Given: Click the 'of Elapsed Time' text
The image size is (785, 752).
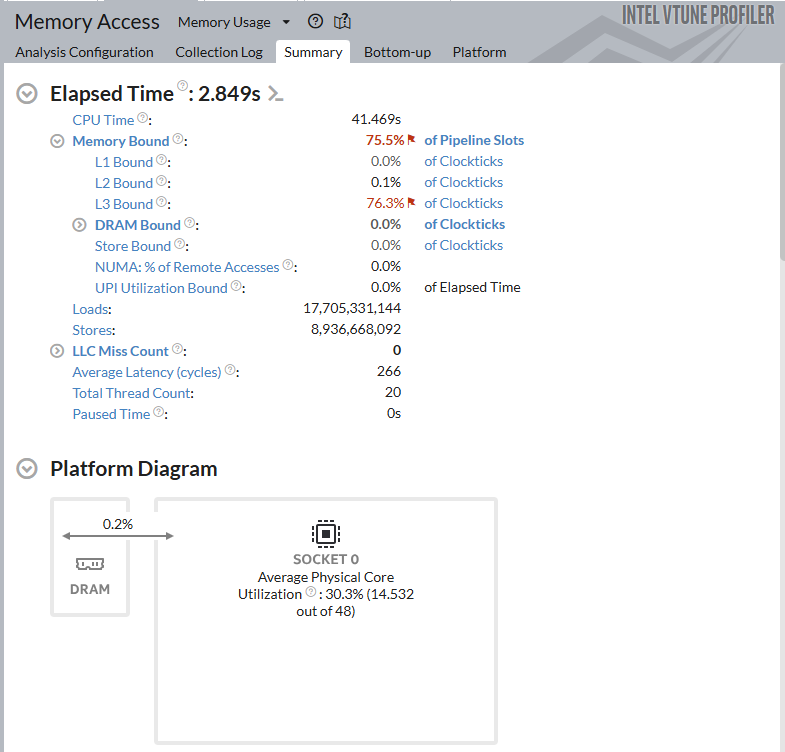Looking at the screenshot, I should [x=472, y=287].
